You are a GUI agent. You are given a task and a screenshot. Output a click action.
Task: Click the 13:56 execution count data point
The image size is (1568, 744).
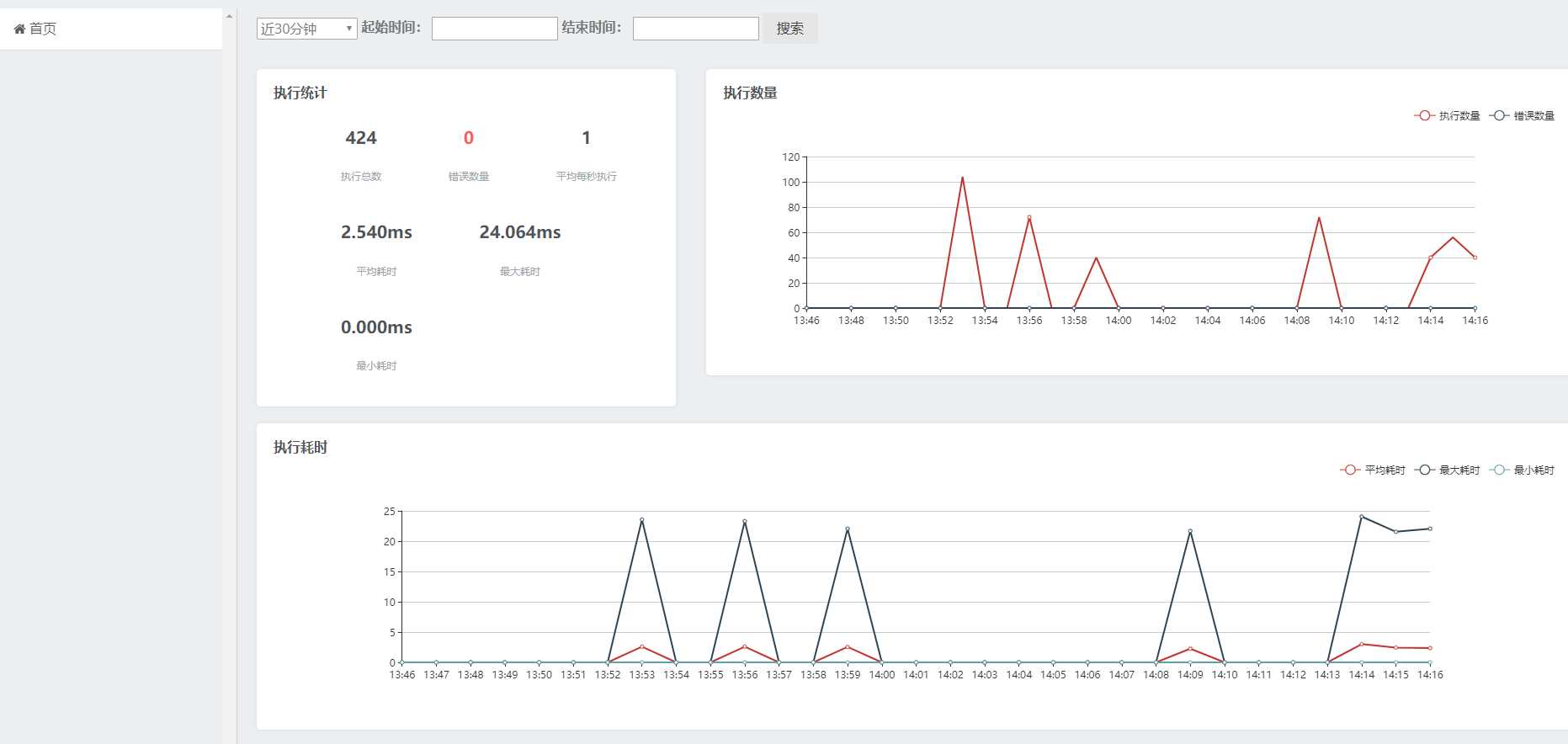point(1029,217)
